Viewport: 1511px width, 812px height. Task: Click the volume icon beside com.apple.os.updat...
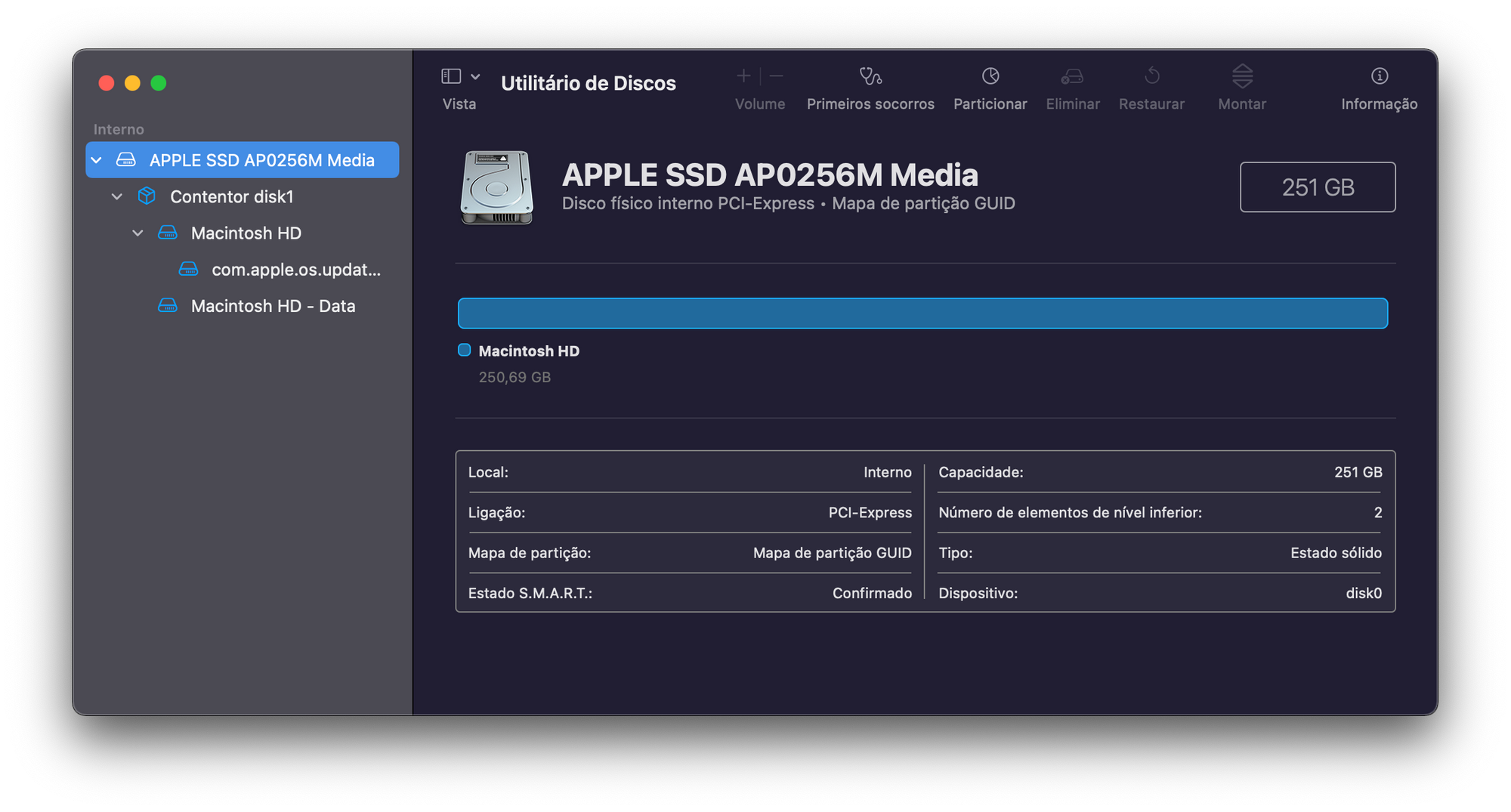pos(188,270)
